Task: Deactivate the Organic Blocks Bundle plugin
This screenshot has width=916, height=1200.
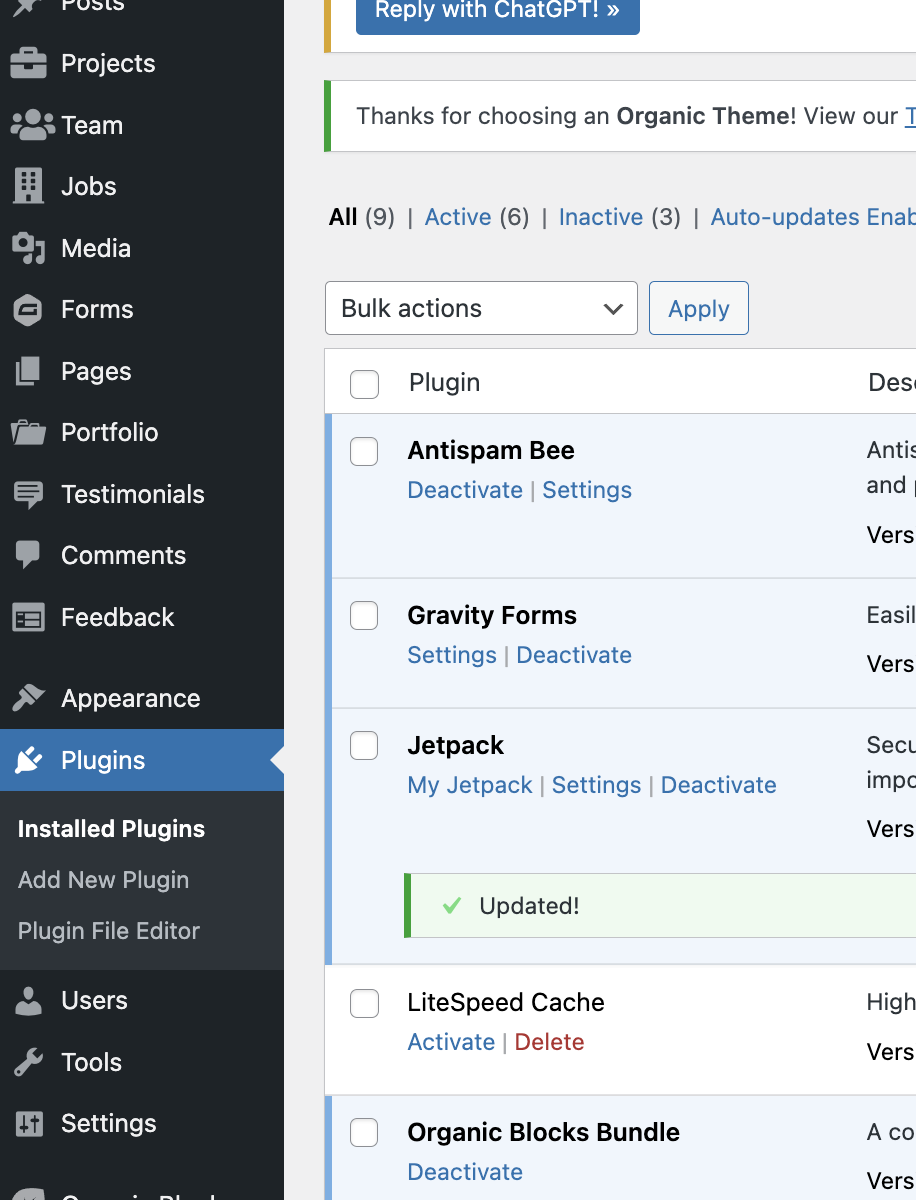Action: [x=465, y=1172]
